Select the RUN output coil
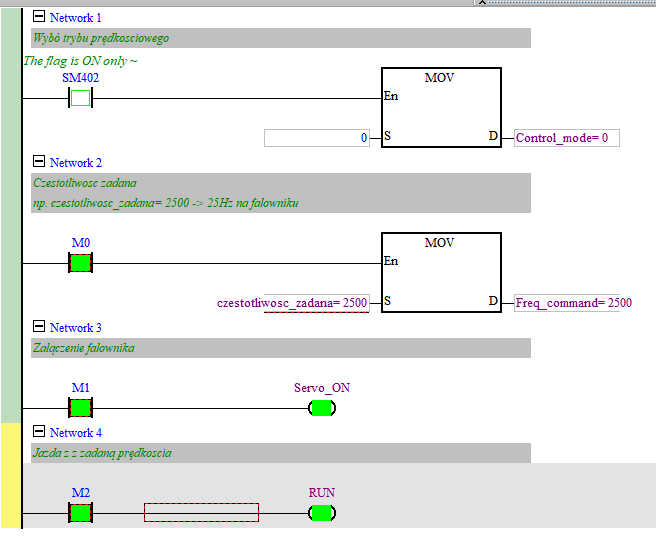This screenshot has width=656, height=557. 321,513
